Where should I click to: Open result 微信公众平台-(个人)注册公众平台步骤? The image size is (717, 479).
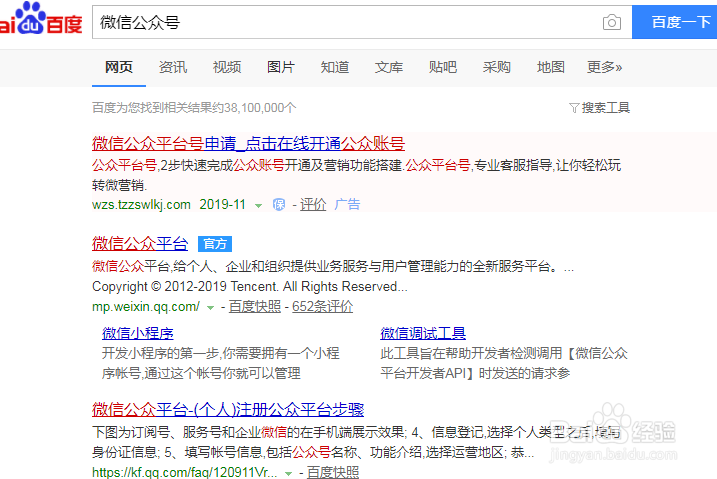coord(228,410)
